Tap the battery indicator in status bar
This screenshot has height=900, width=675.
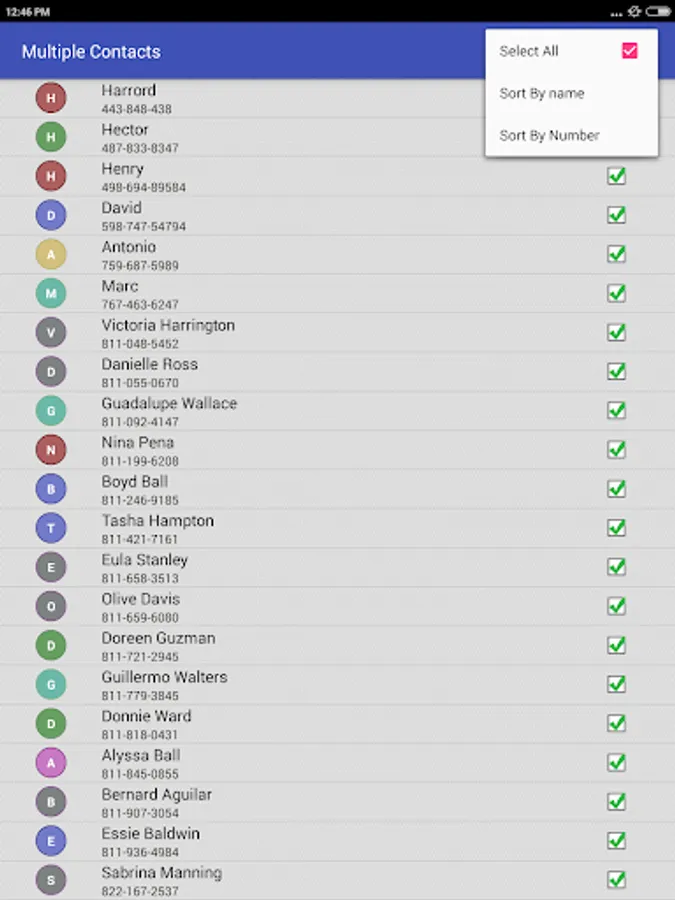658,11
